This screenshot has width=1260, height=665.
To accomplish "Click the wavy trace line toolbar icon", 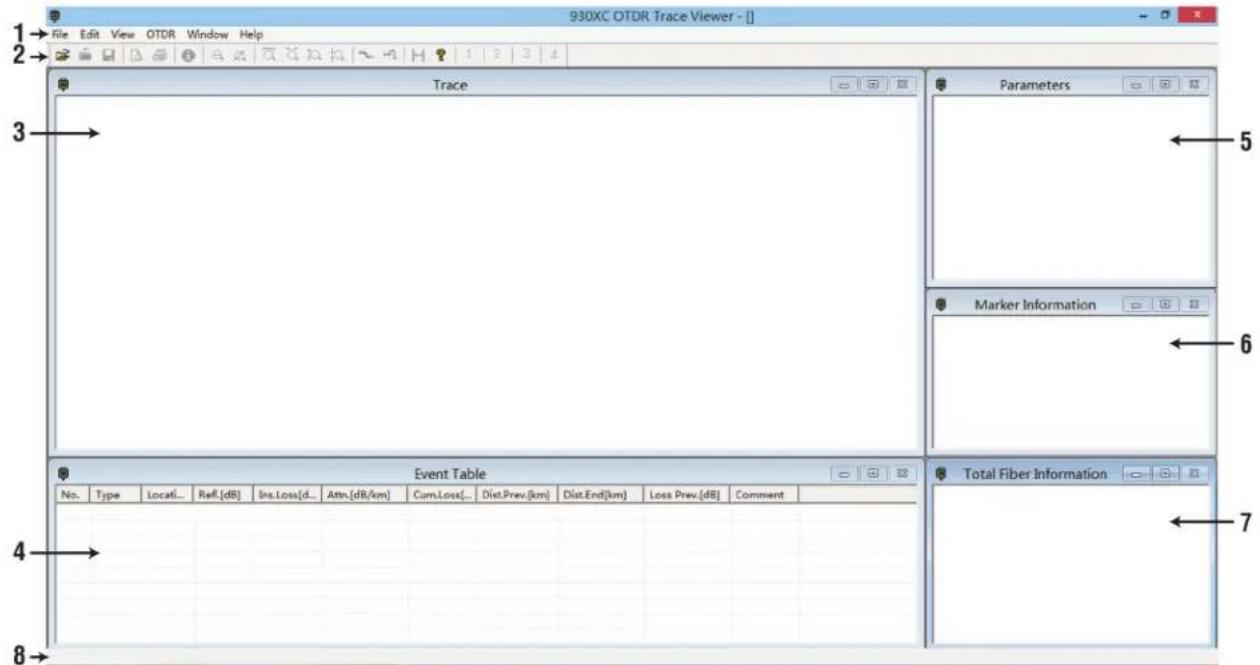I will pyautogui.click(x=365, y=55).
